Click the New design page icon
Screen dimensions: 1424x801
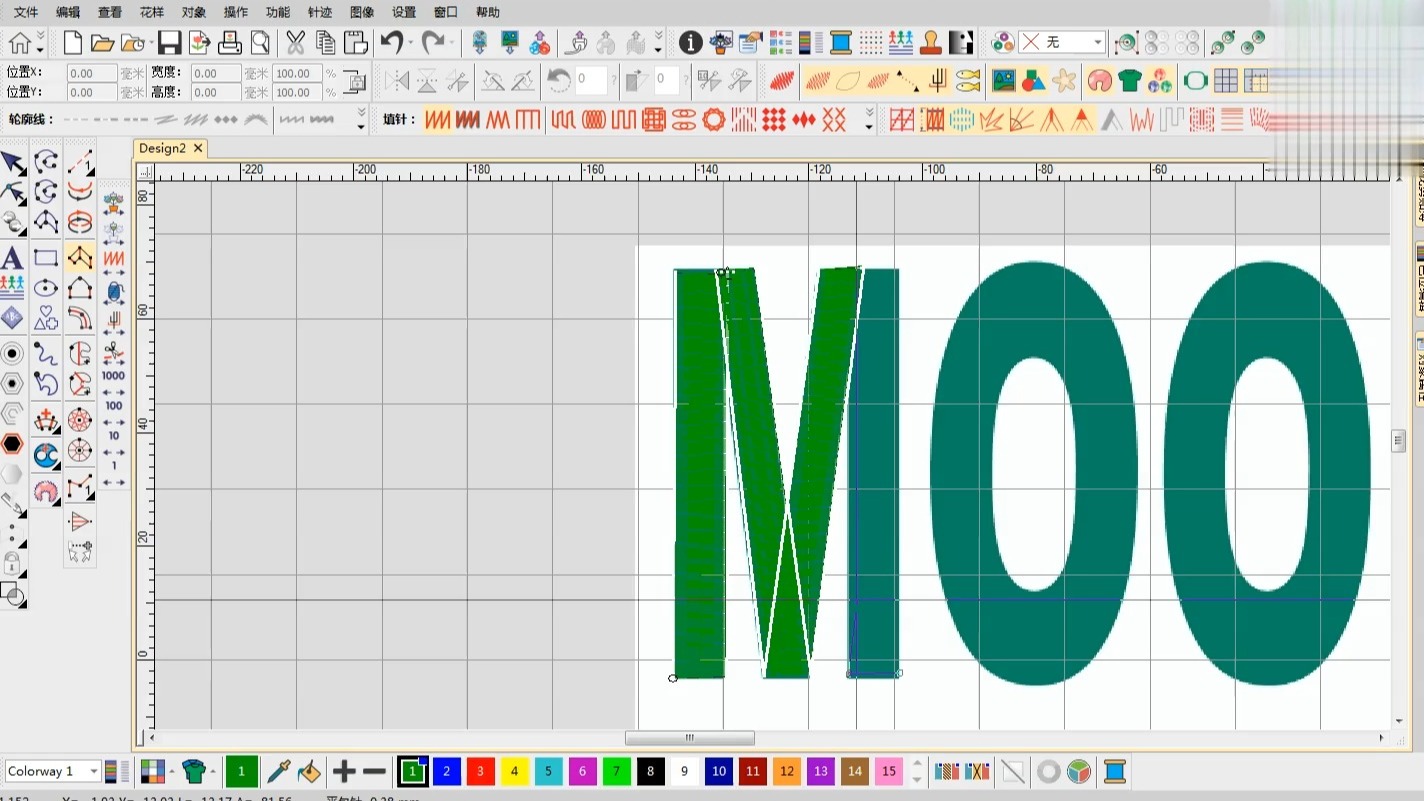[73, 43]
